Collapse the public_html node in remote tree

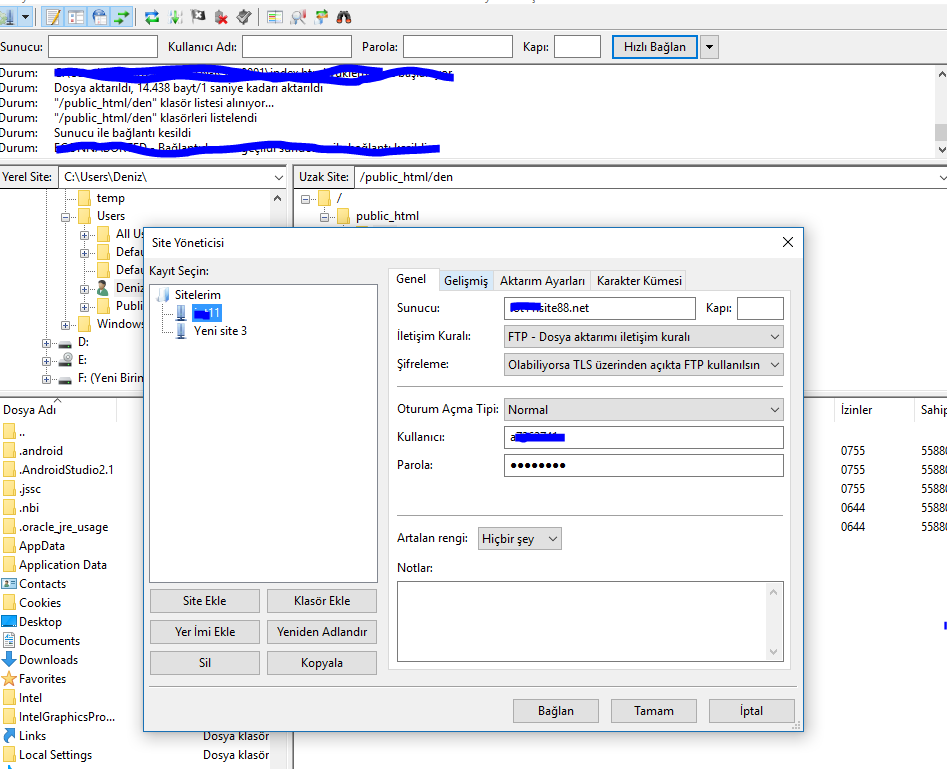coord(324,217)
